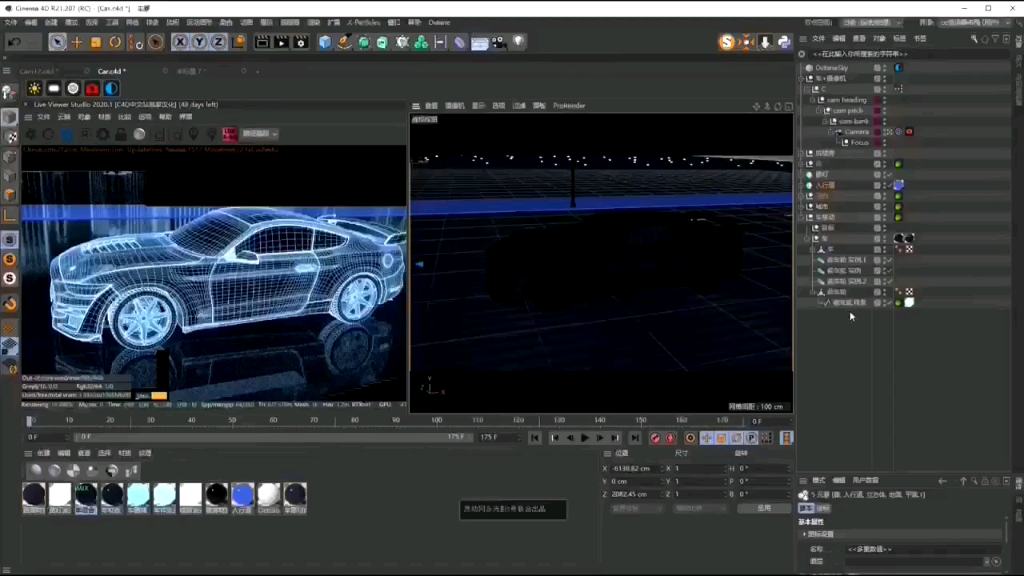Image resolution: width=1024 pixels, height=576 pixels.
Task: Select the Move tool (cross arrows)
Action: (77, 42)
